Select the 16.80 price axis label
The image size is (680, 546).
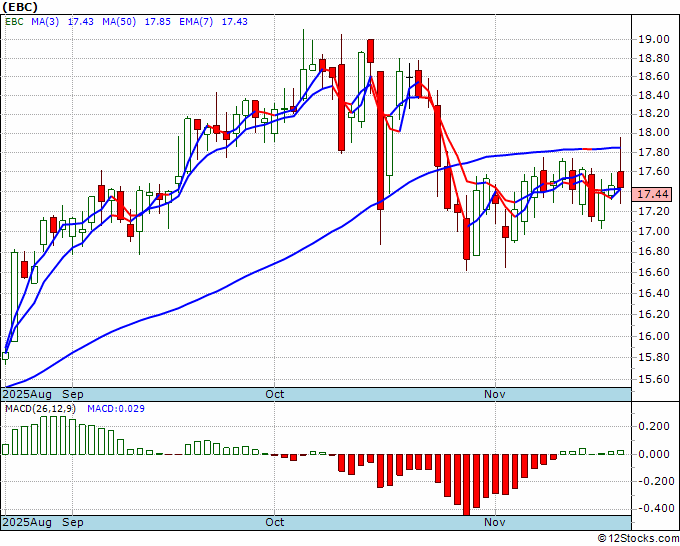tap(654, 252)
